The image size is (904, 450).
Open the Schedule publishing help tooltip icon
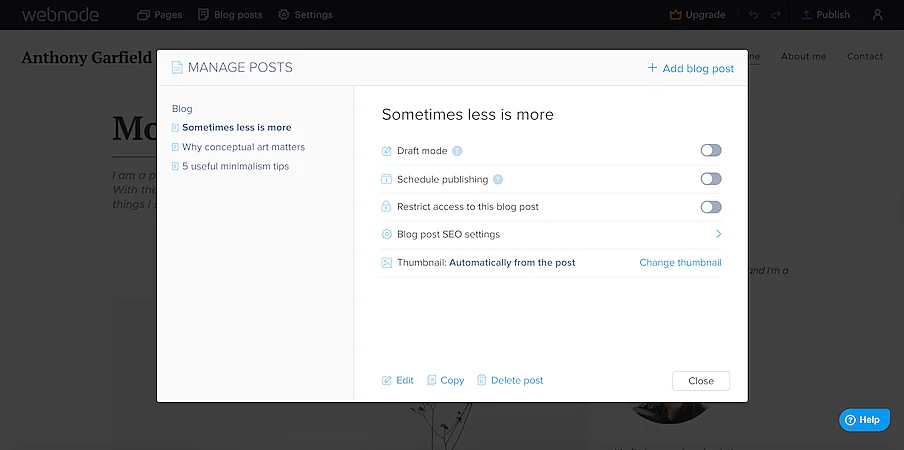[x=498, y=179]
